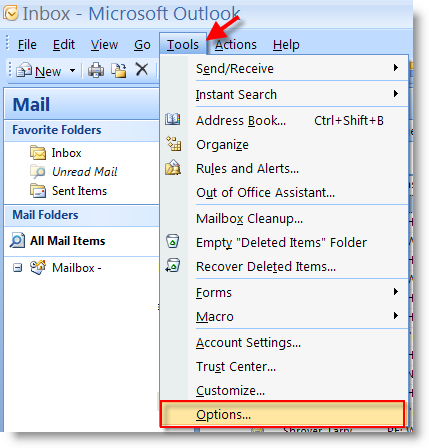429x448 pixels.
Task: Close the open Tools menu
Action: click(183, 44)
